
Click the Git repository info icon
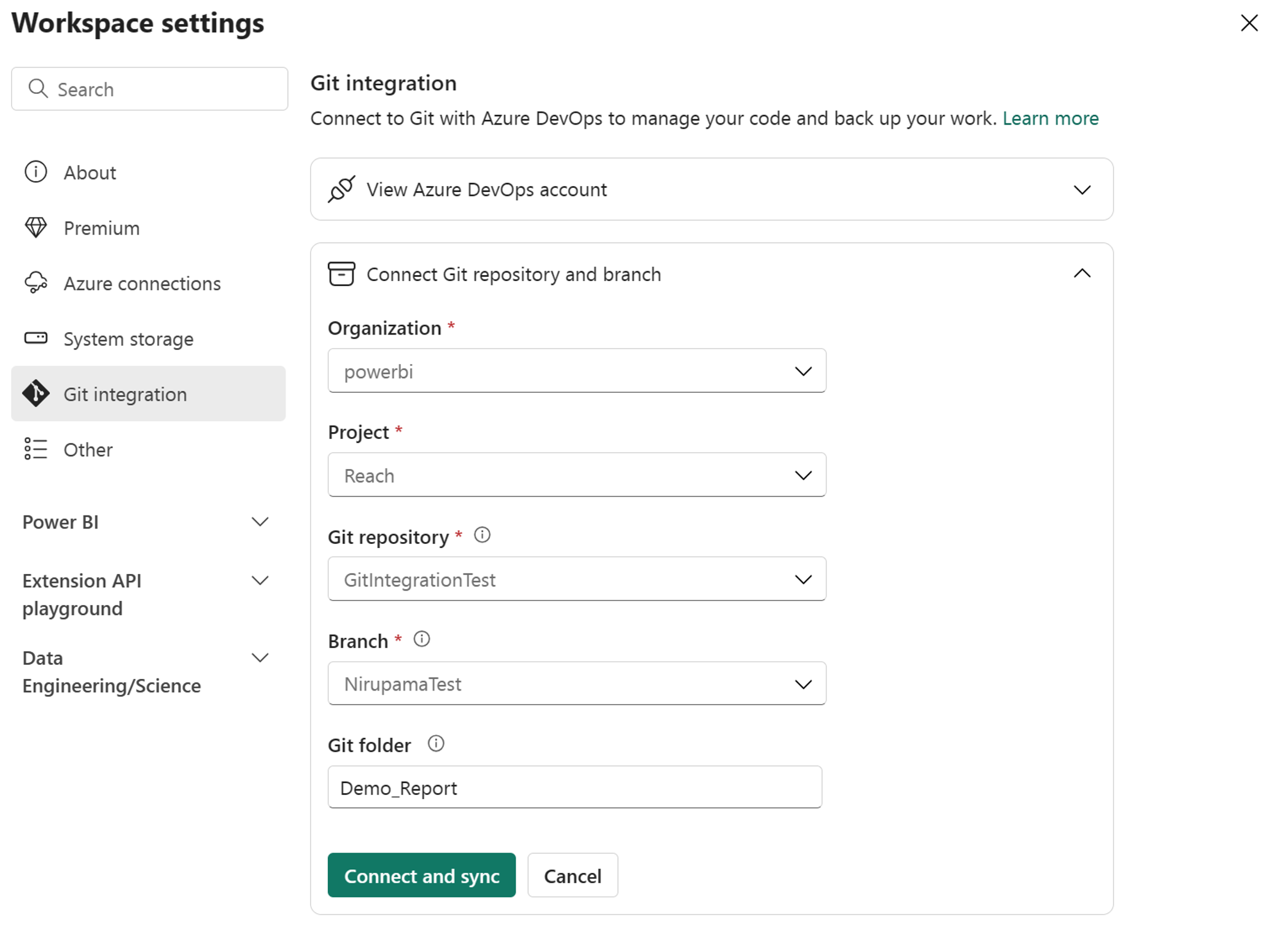click(x=483, y=535)
